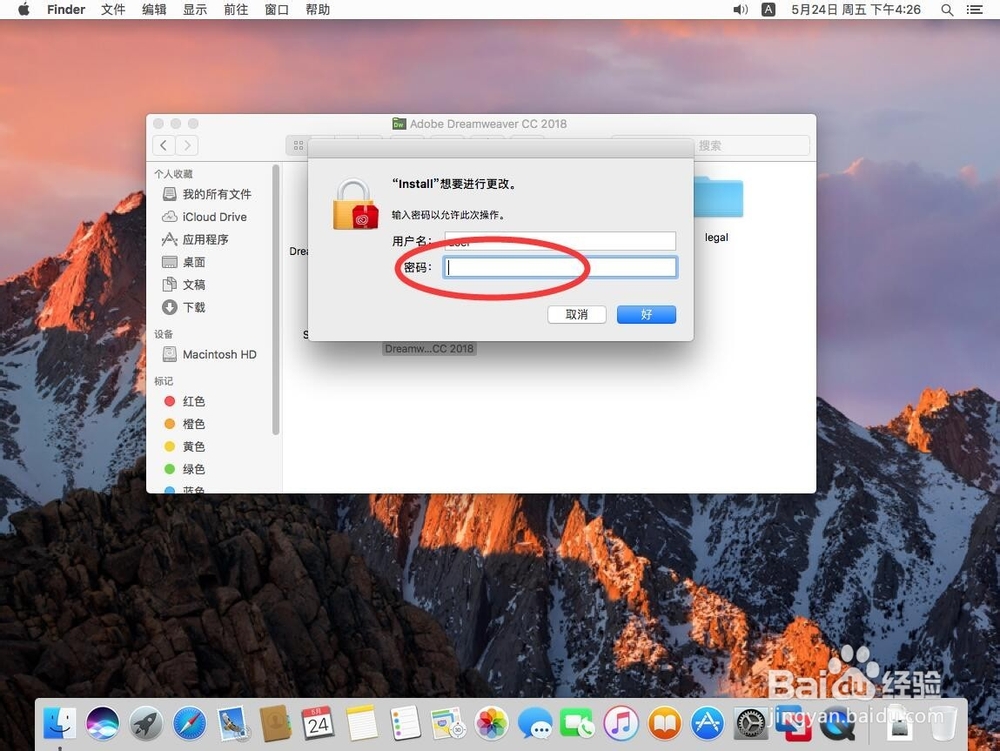Open Contacts book icon in dock

276,724
